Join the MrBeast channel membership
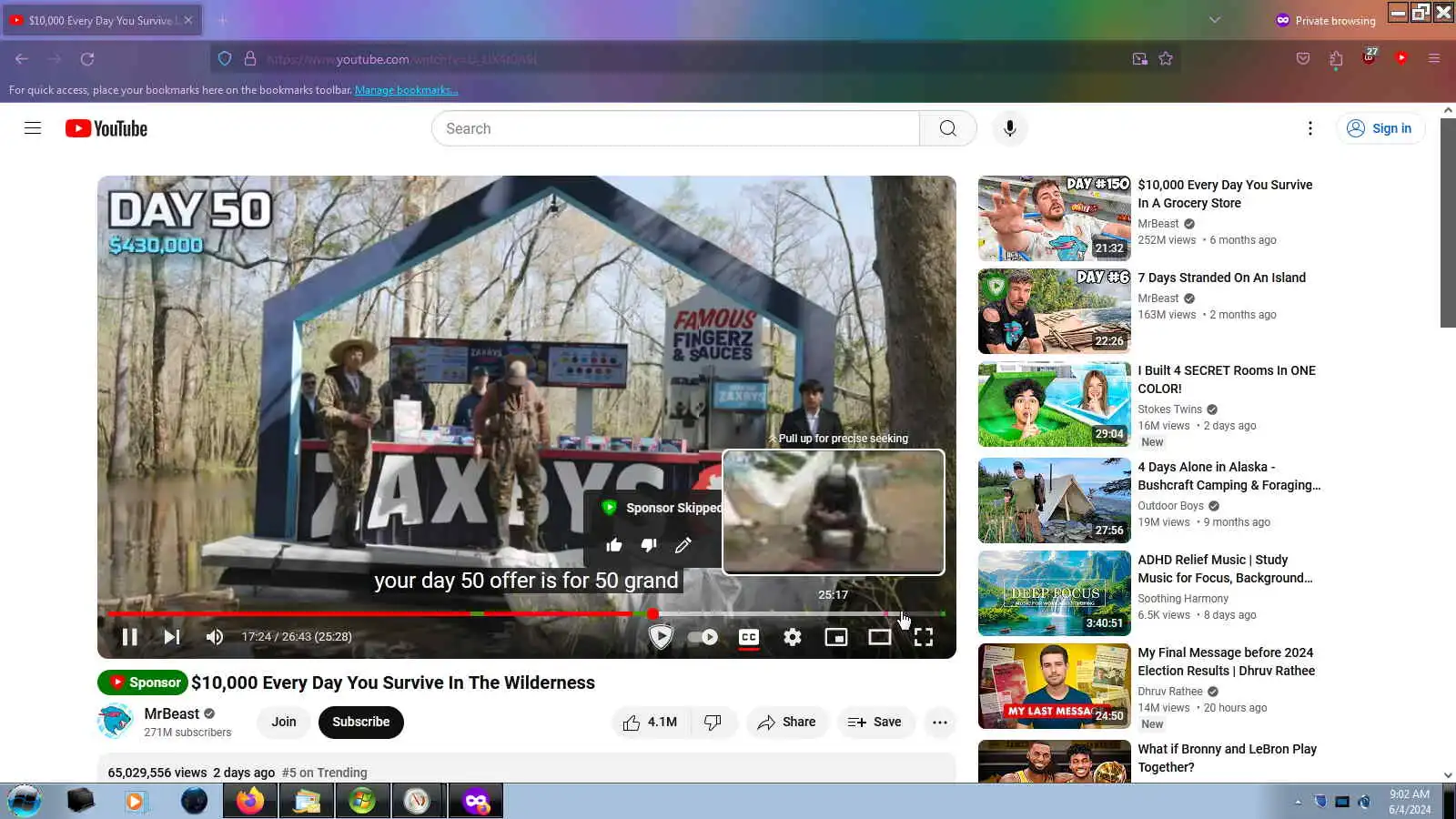The image size is (1456, 819). coord(284,723)
